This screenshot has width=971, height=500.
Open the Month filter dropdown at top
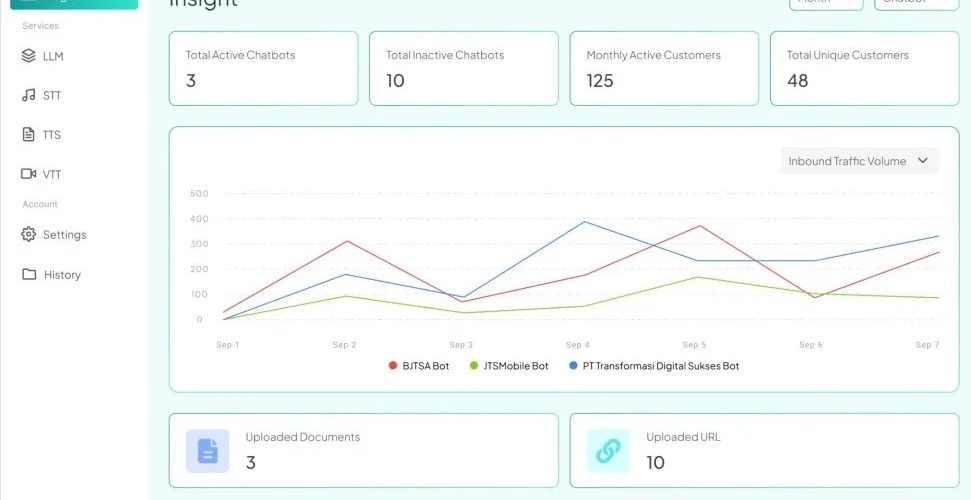pos(825,3)
